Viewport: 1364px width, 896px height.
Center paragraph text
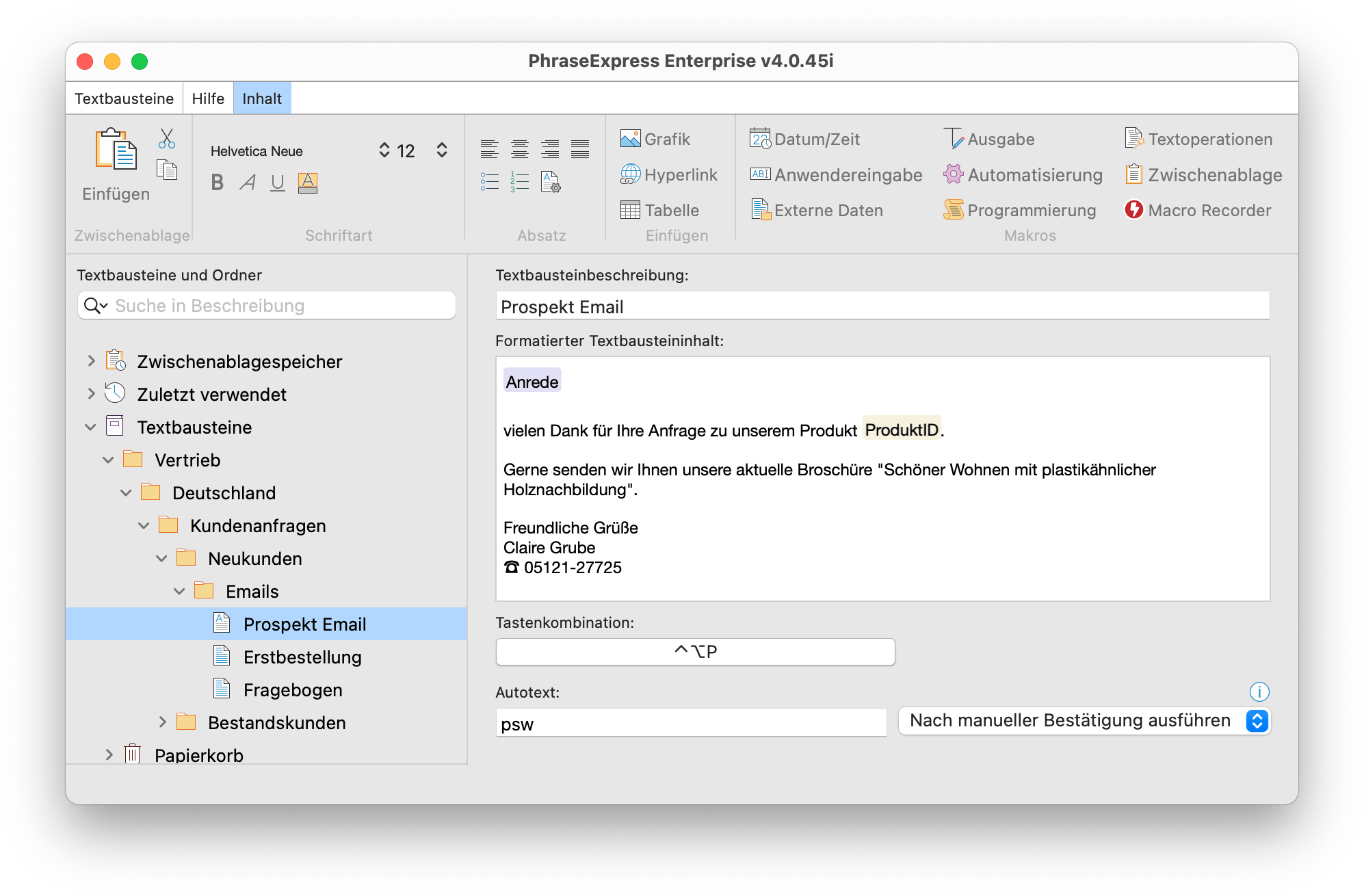click(x=520, y=148)
